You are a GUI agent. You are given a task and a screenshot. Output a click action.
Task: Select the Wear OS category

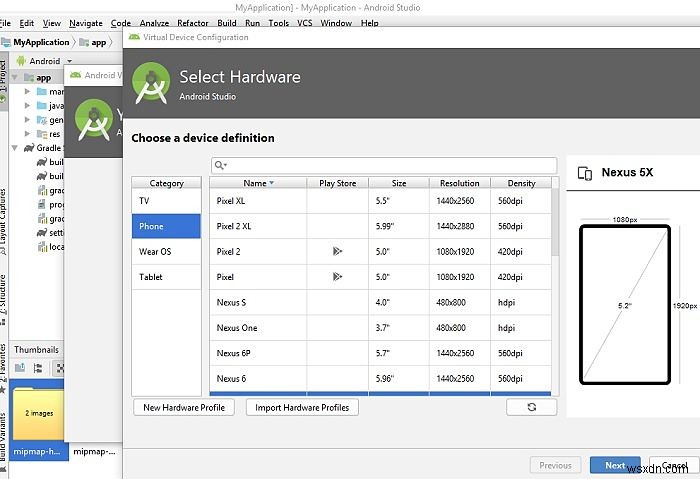(166, 252)
